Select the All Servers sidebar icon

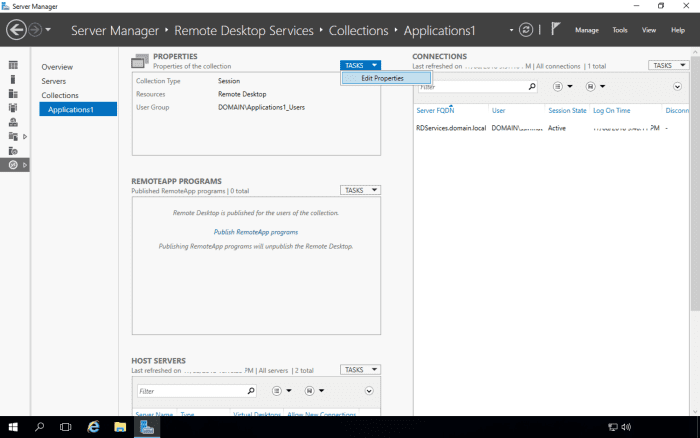click(x=13, y=94)
